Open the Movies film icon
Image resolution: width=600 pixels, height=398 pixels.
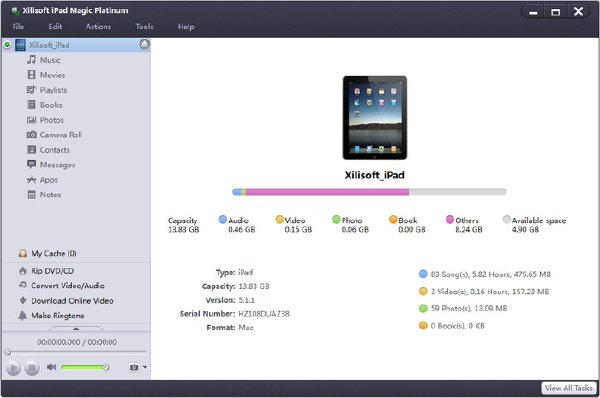(32, 75)
